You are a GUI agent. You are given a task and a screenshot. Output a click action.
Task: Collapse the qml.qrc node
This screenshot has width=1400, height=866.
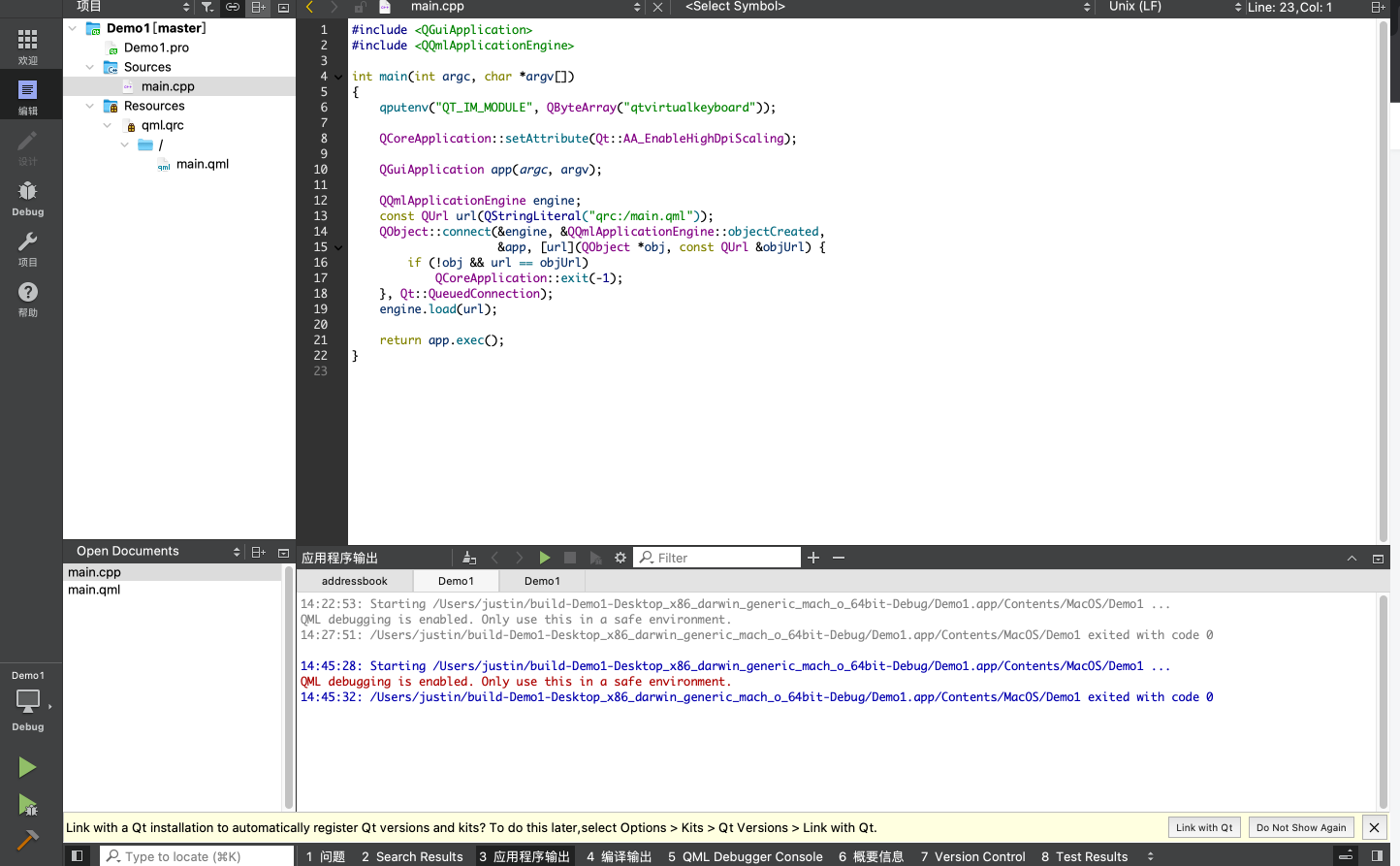click(x=108, y=125)
